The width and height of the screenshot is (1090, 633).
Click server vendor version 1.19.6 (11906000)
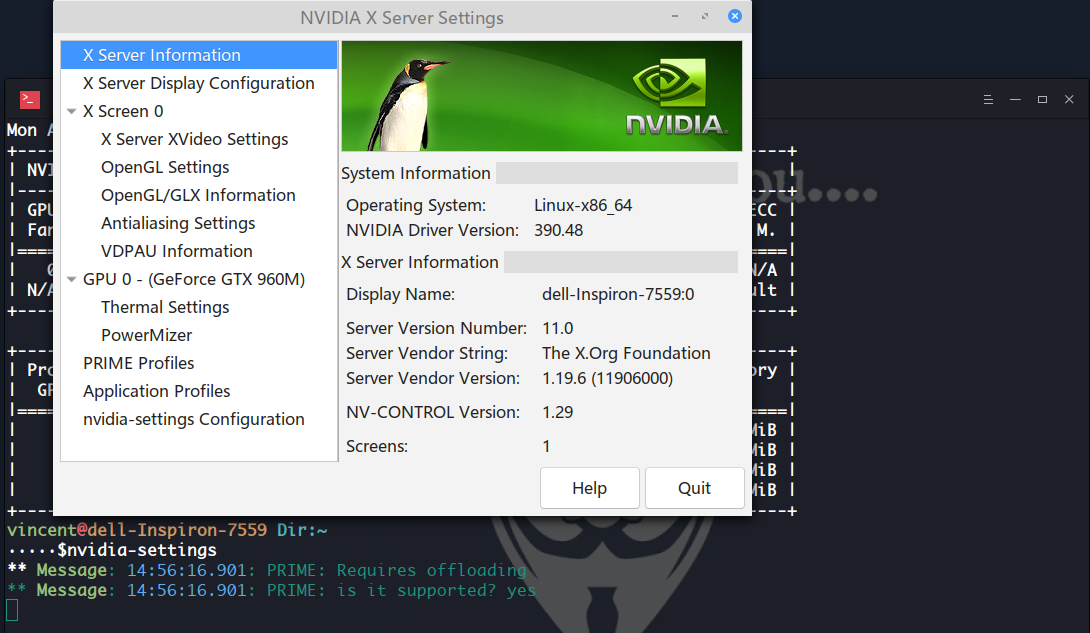608,379
